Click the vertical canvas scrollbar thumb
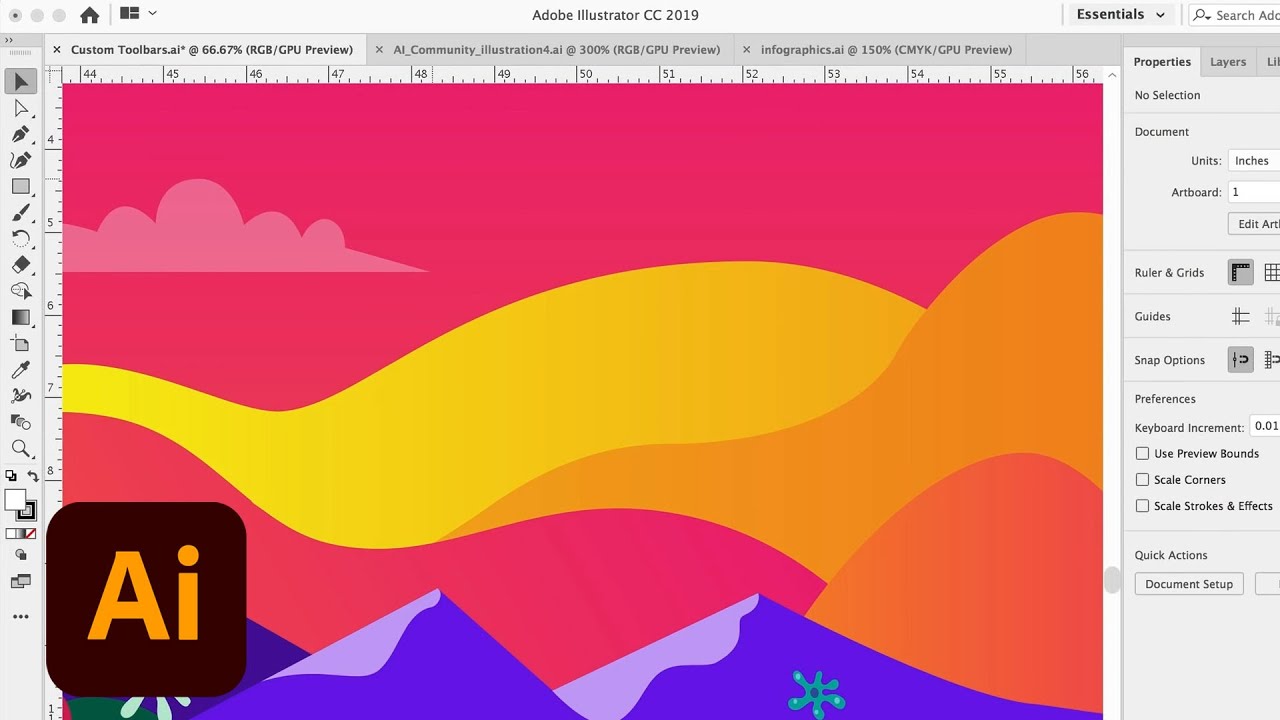 1111,580
